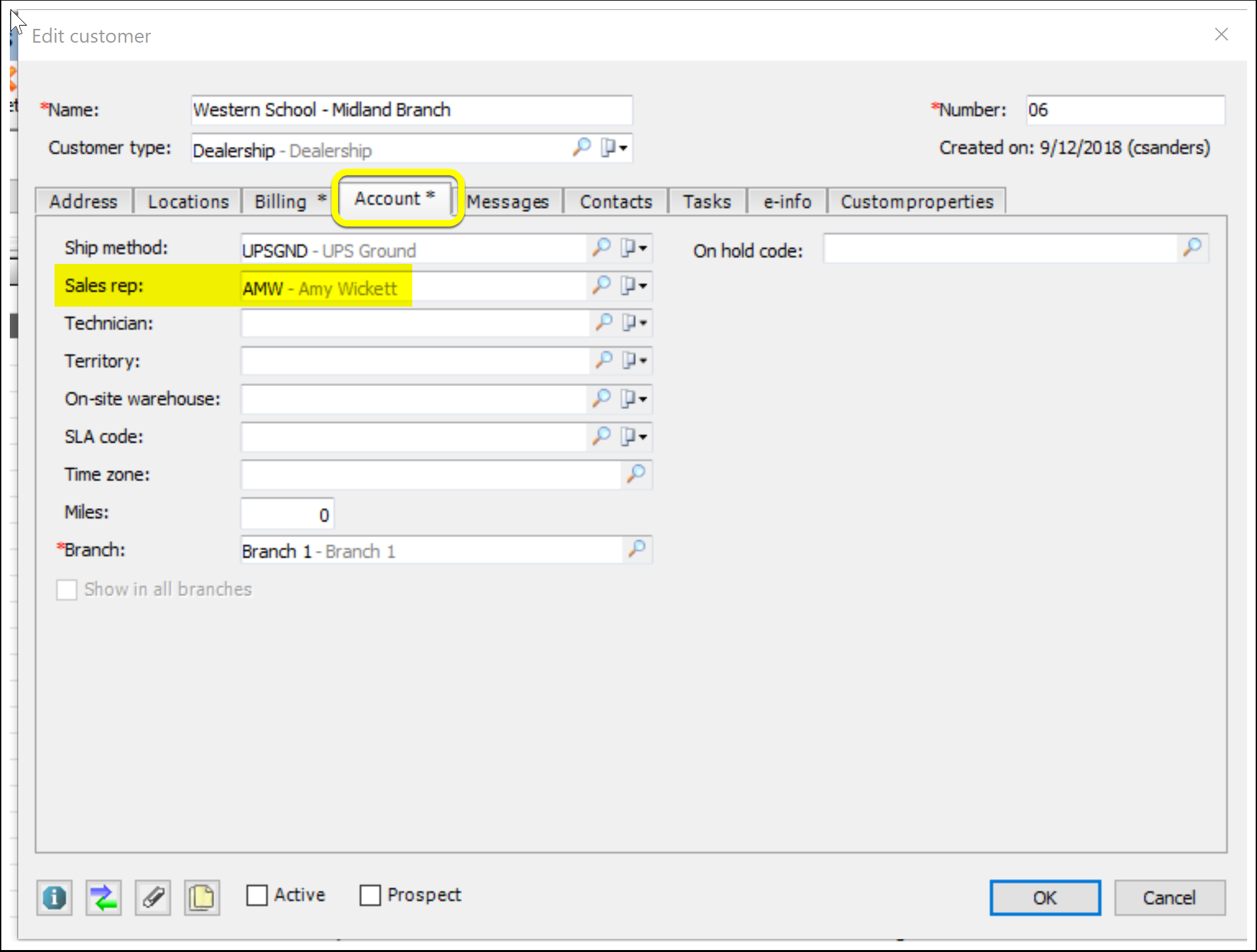The width and height of the screenshot is (1257, 952).
Task: Check Show in all branches box
Action: click(67, 590)
